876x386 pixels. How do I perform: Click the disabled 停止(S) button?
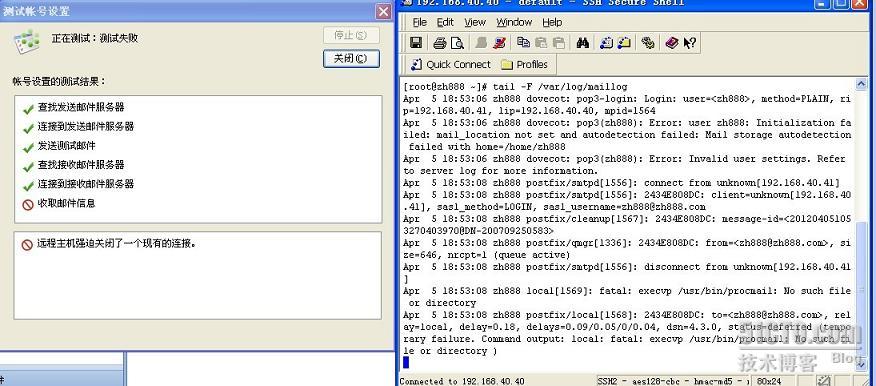coord(351,35)
